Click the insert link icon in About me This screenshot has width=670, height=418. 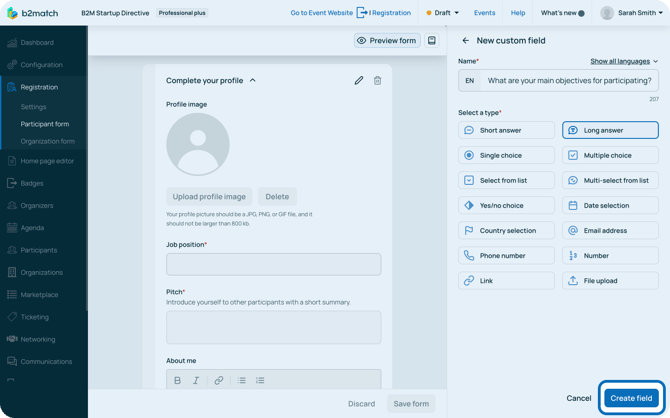pyautogui.click(x=218, y=380)
